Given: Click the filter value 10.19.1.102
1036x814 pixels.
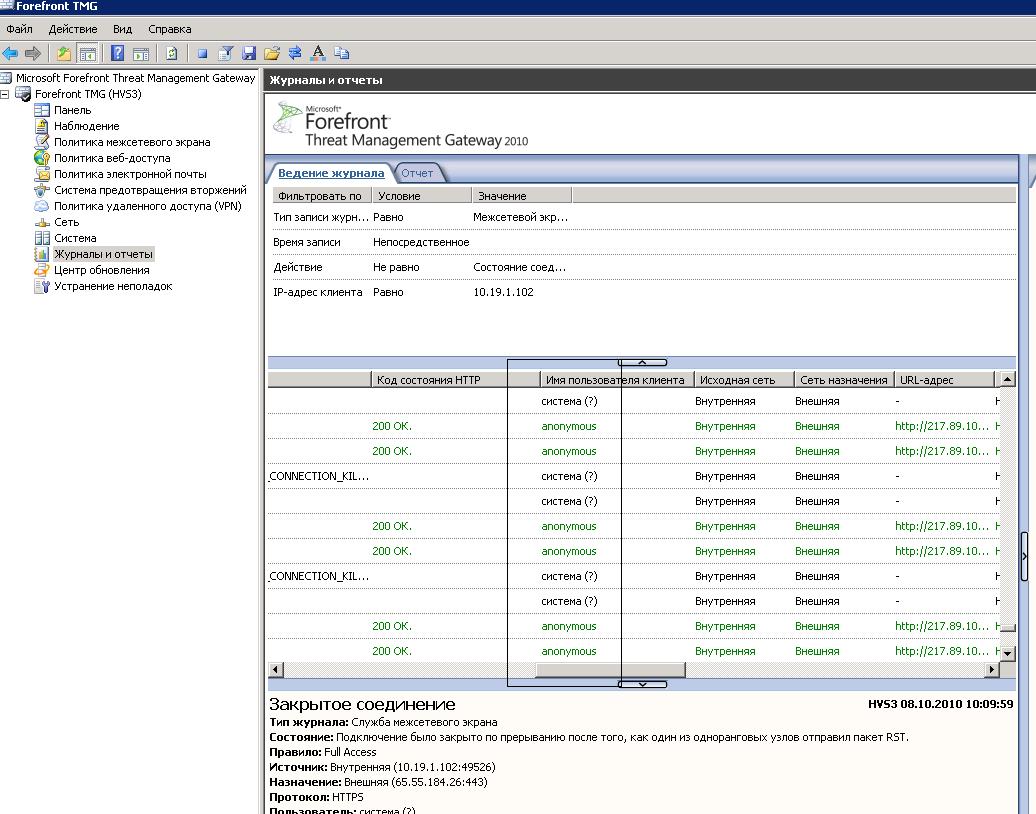Looking at the screenshot, I should click(x=503, y=292).
